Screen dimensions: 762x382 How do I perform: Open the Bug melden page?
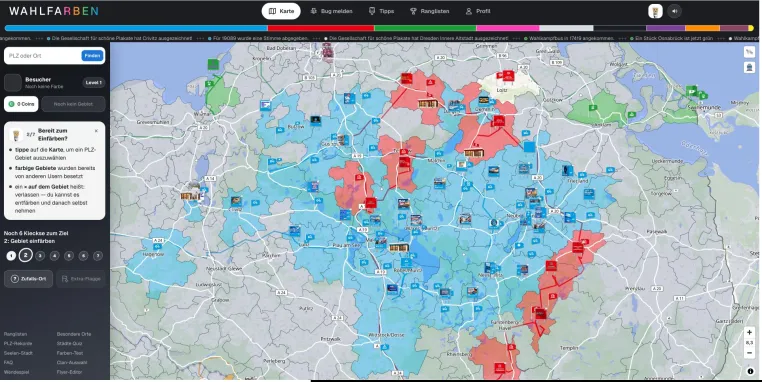331,11
